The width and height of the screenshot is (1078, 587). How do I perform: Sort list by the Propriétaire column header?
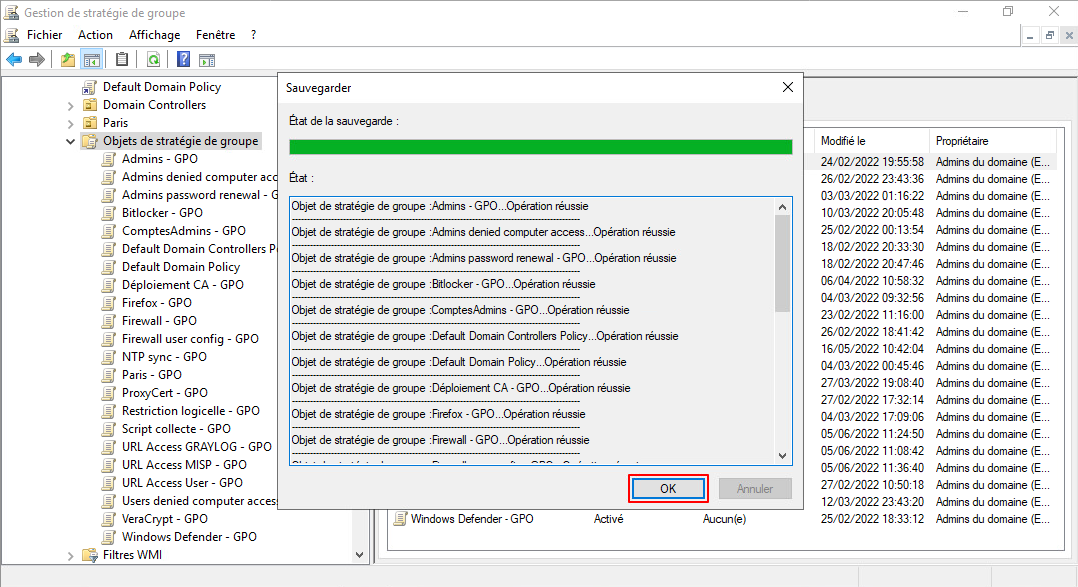tap(961, 141)
